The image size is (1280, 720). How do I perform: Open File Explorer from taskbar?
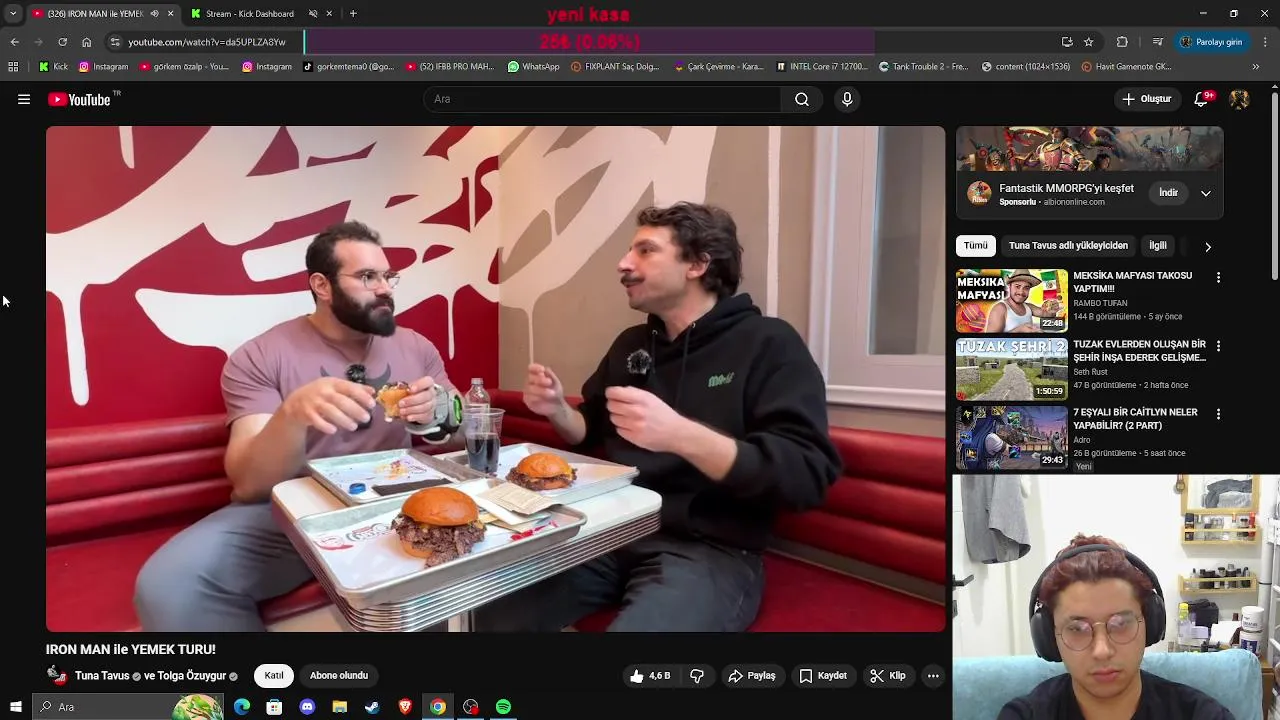coord(340,707)
